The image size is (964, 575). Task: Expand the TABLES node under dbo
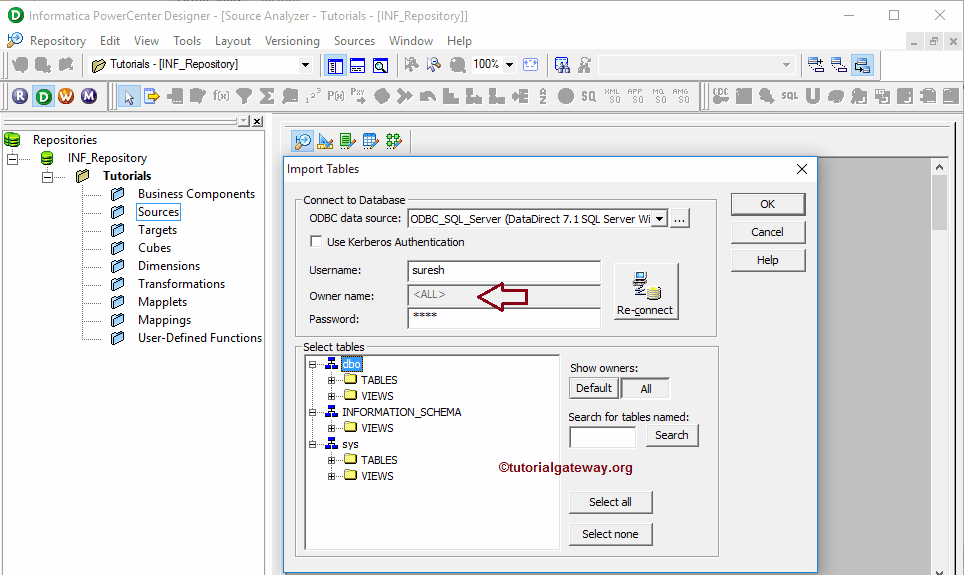point(332,380)
